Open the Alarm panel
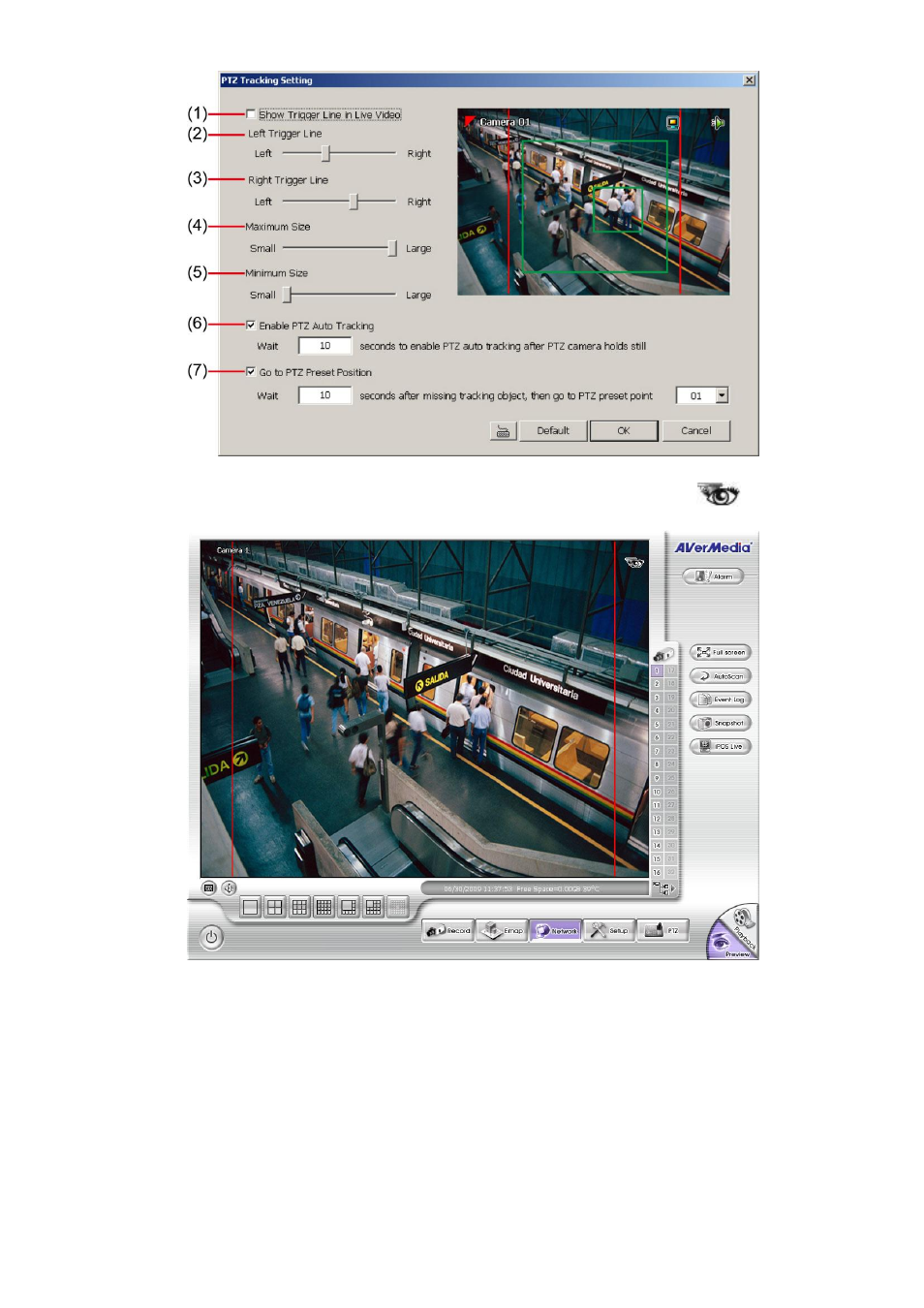The height and width of the screenshot is (1308, 924). [713, 576]
